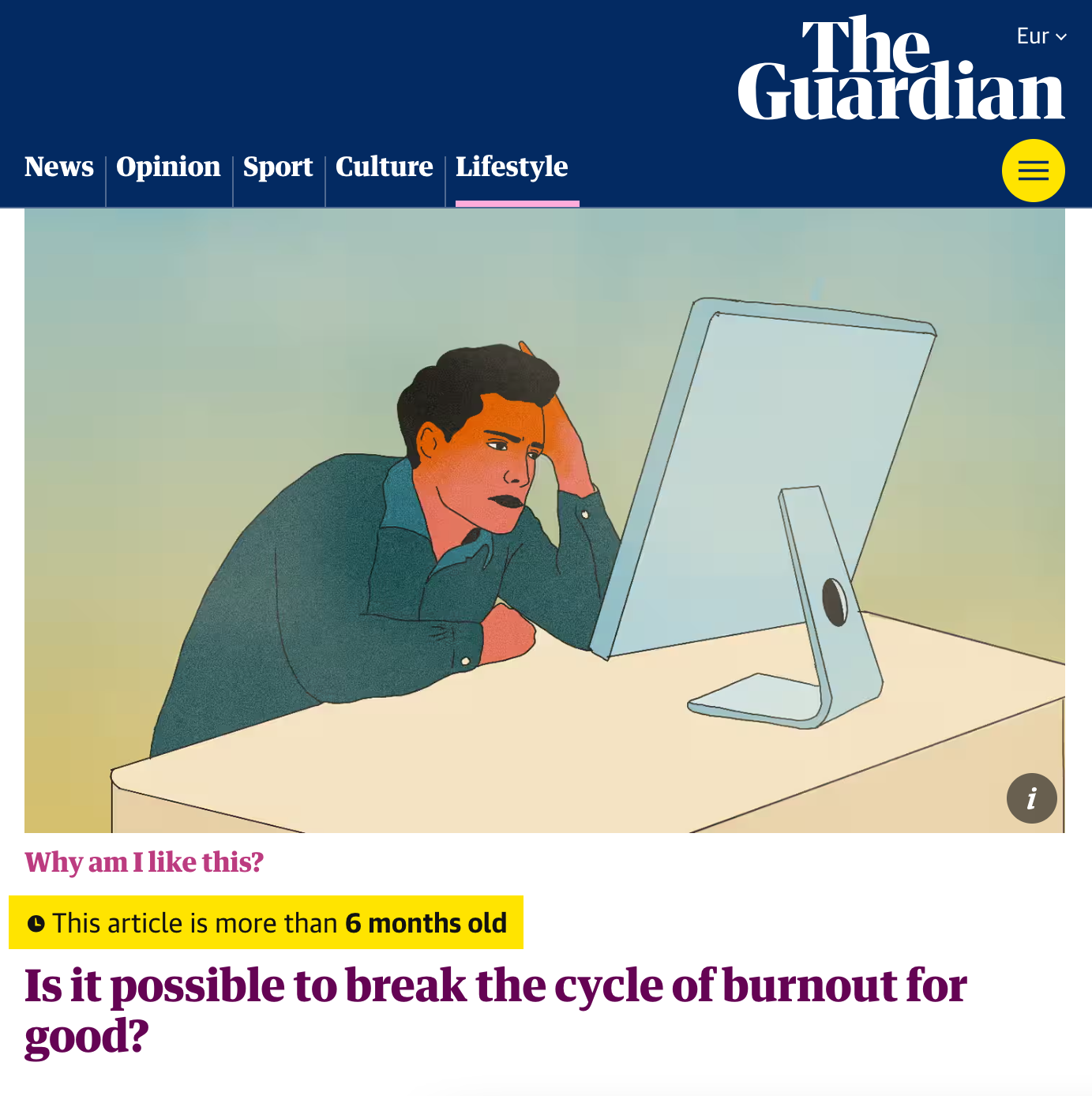Click The Guardian logo
The width and height of the screenshot is (1092, 1096).
[x=901, y=69]
